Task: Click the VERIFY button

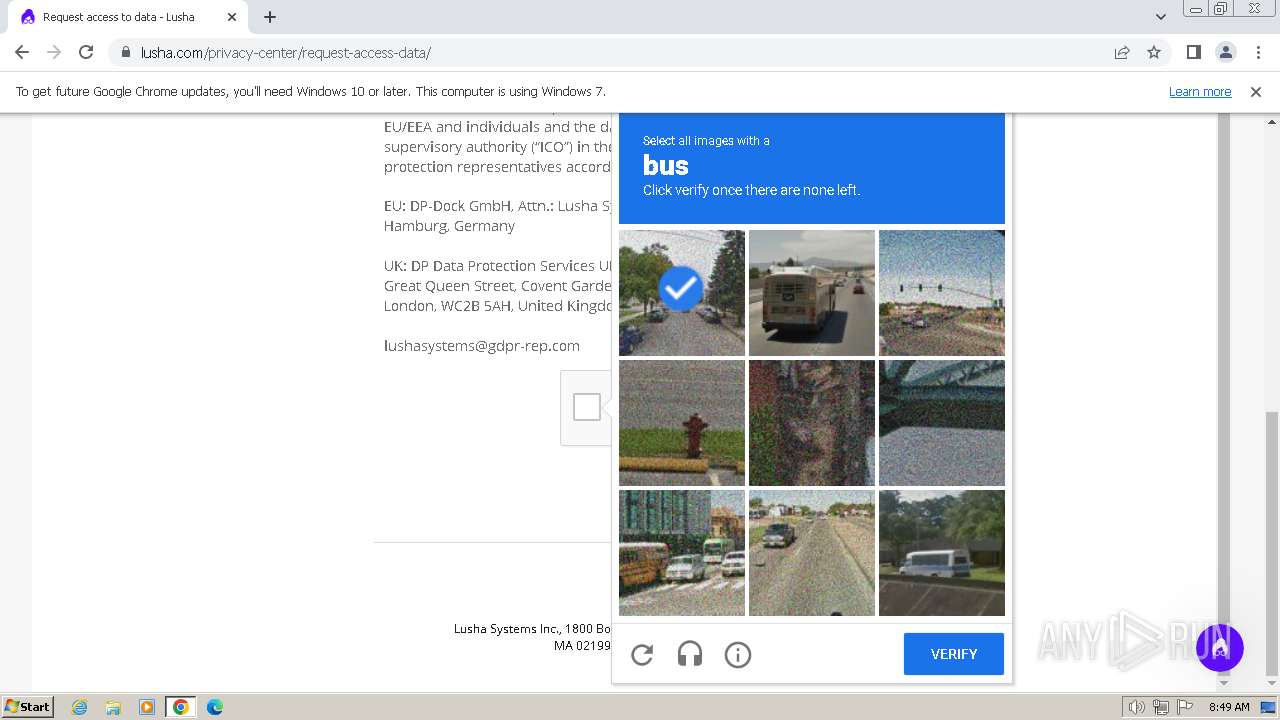Action: (954, 654)
